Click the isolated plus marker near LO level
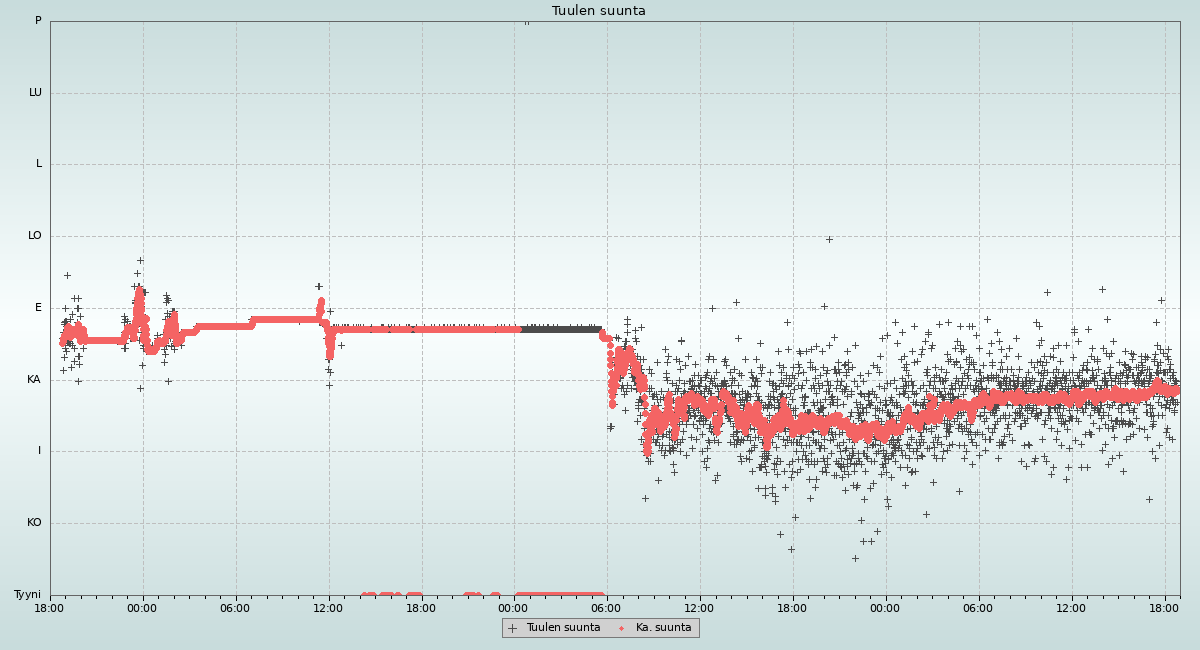The width and height of the screenshot is (1200, 650). tap(829, 239)
